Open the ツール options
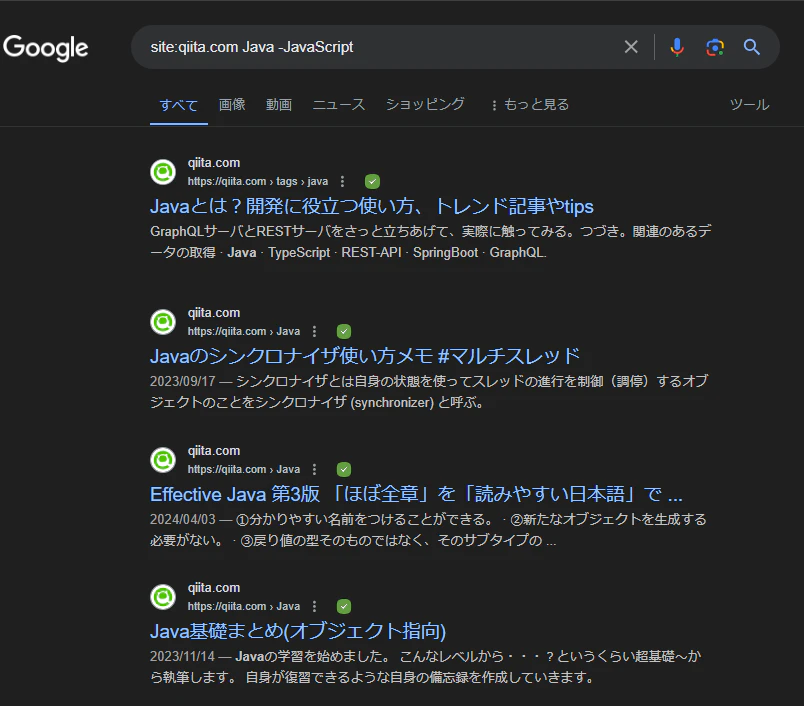 pyautogui.click(x=749, y=105)
